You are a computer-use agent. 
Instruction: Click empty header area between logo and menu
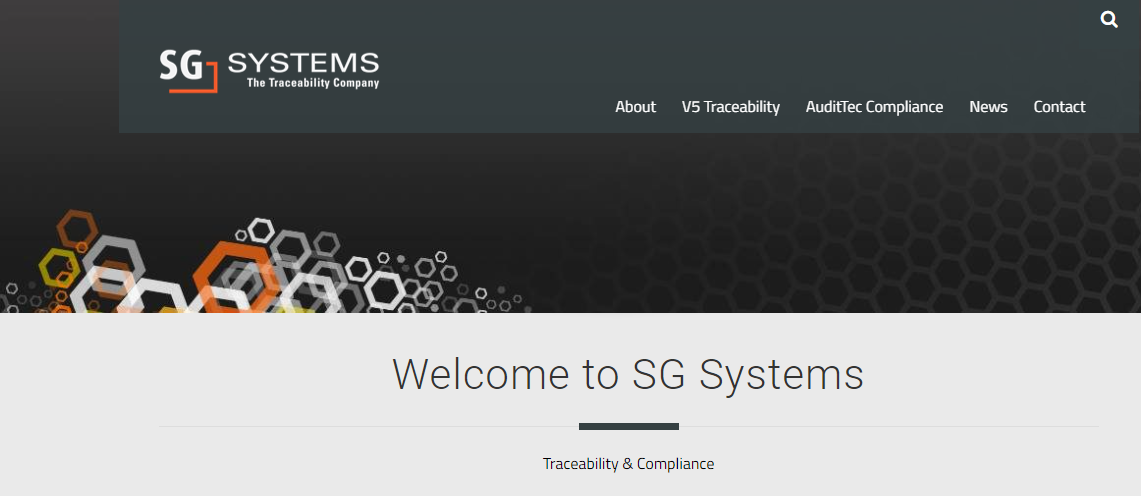480,60
